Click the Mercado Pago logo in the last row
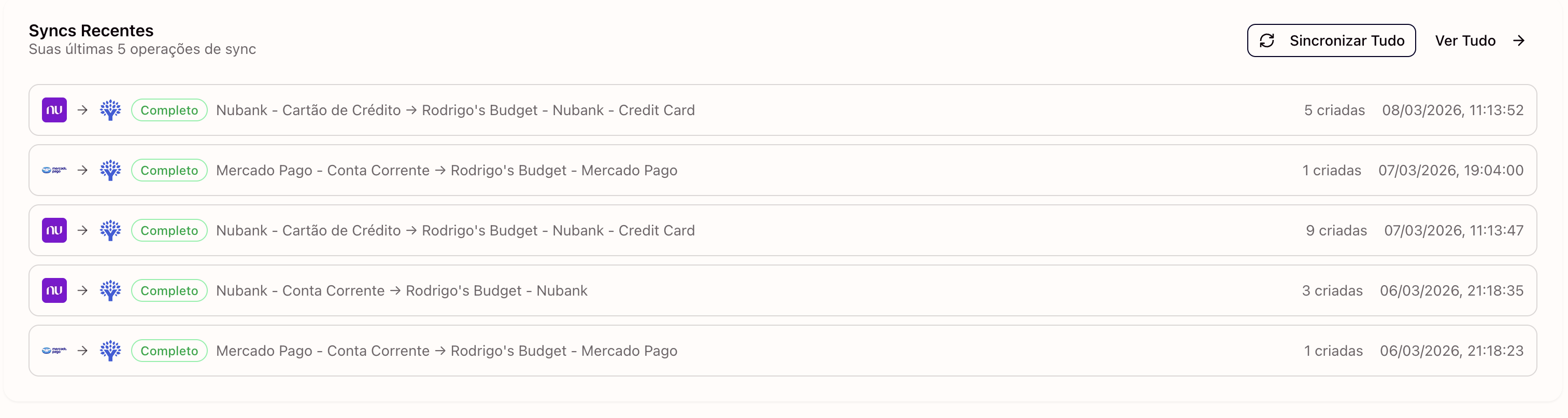The width and height of the screenshot is (1568, 418). 54,351
